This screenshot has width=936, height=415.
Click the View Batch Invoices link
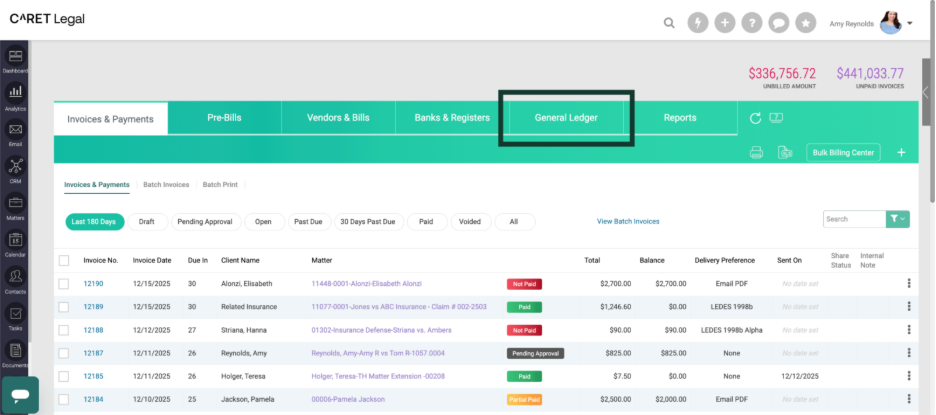(x=628, y=221)
